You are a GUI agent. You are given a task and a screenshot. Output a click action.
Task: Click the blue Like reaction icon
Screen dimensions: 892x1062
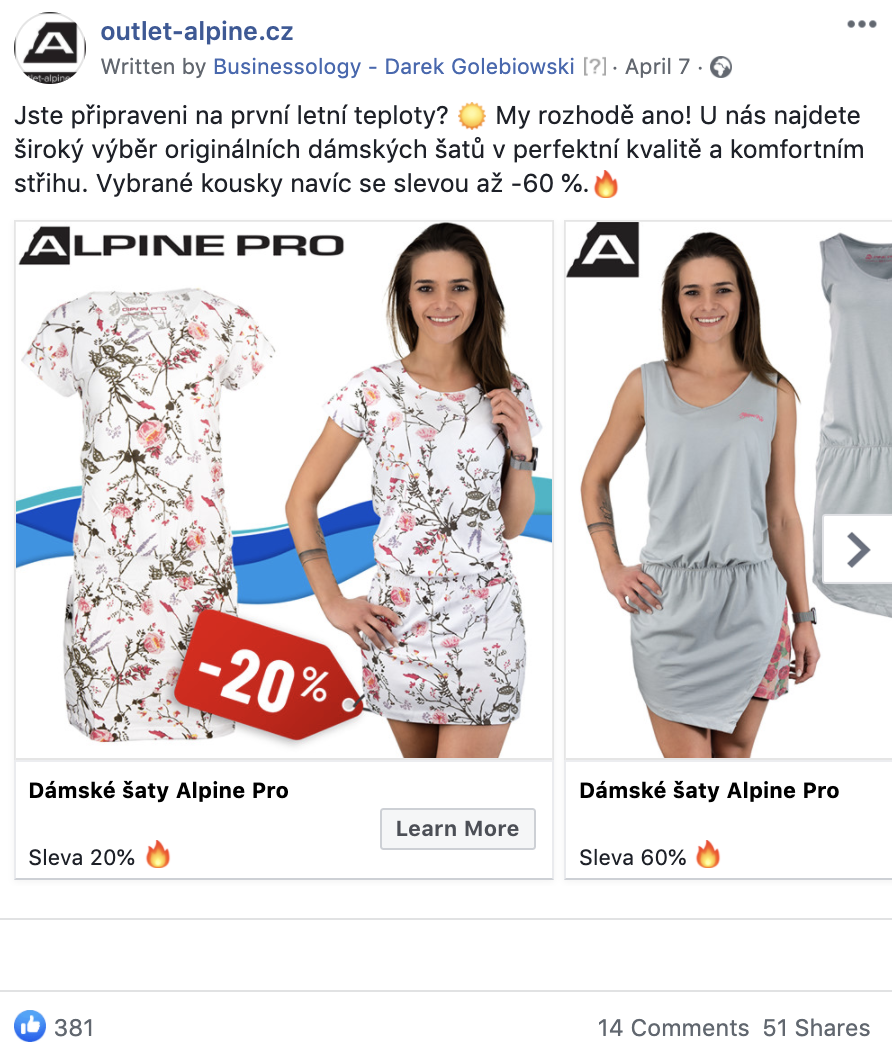(30, 1026)
